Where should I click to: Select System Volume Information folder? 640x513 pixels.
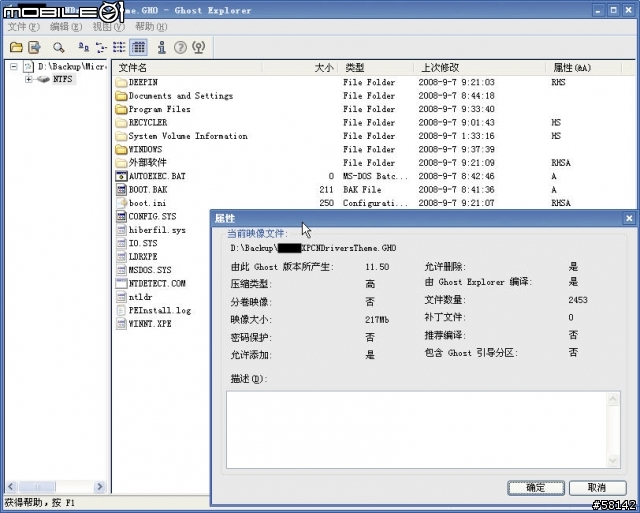click(x=182, y=136)
